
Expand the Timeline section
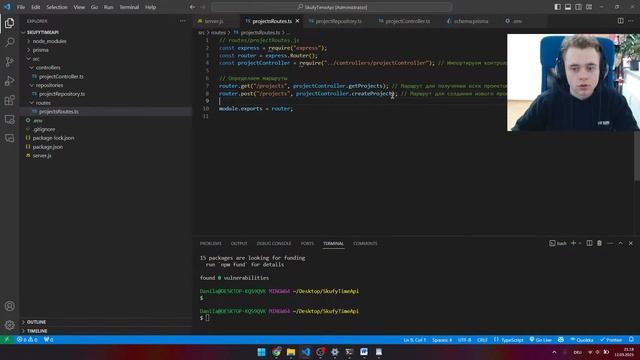click(x=37, y=331)
